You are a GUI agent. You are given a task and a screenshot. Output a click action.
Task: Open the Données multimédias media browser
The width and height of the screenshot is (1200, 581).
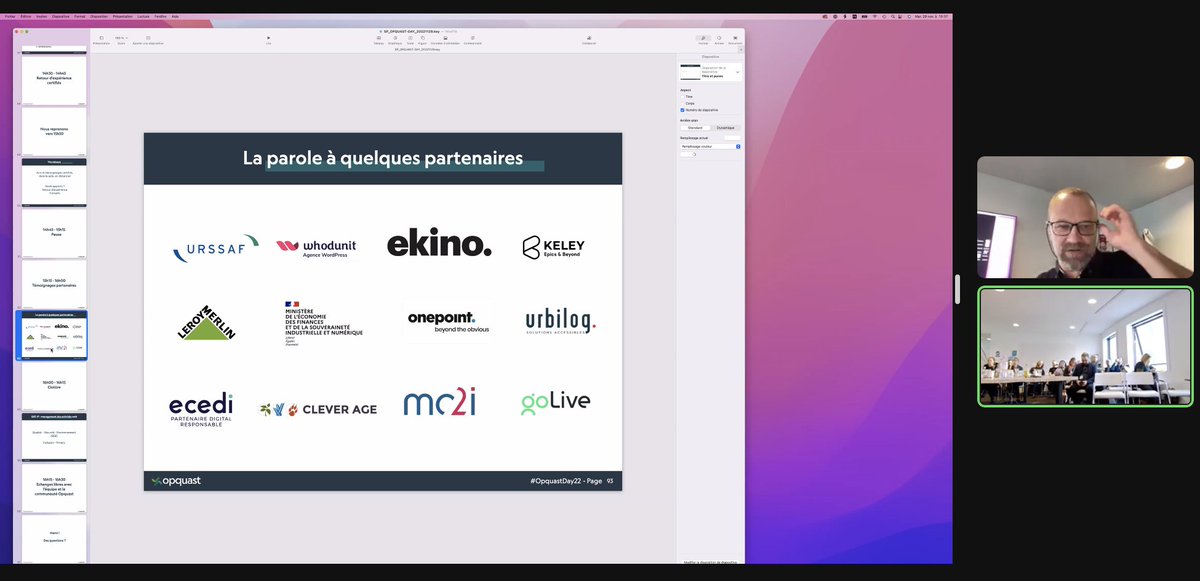(445, 40)
